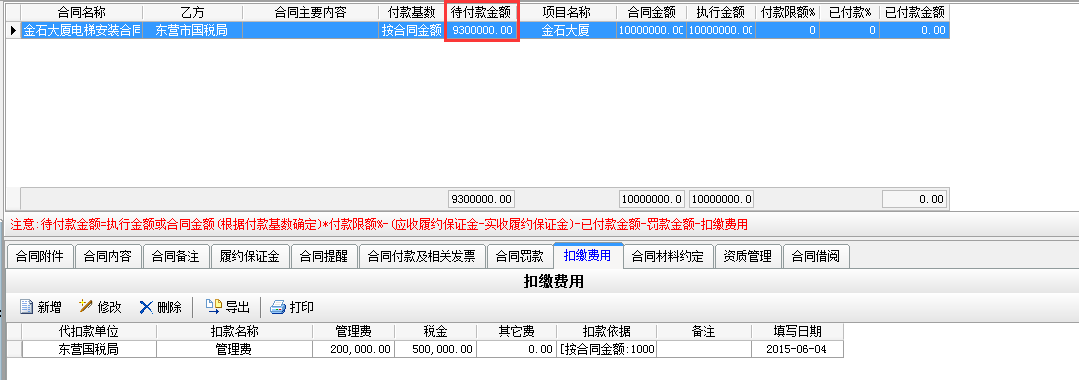Open the 合同罚款 tab

(520, 257)
